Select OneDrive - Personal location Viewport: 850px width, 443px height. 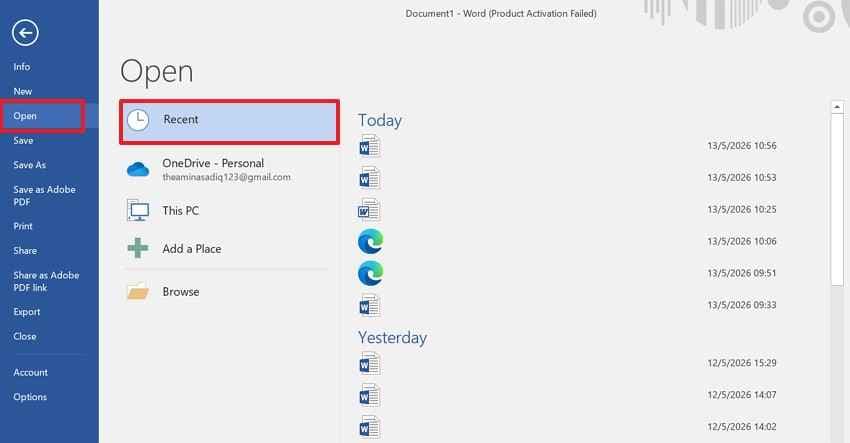coord(226,169)
